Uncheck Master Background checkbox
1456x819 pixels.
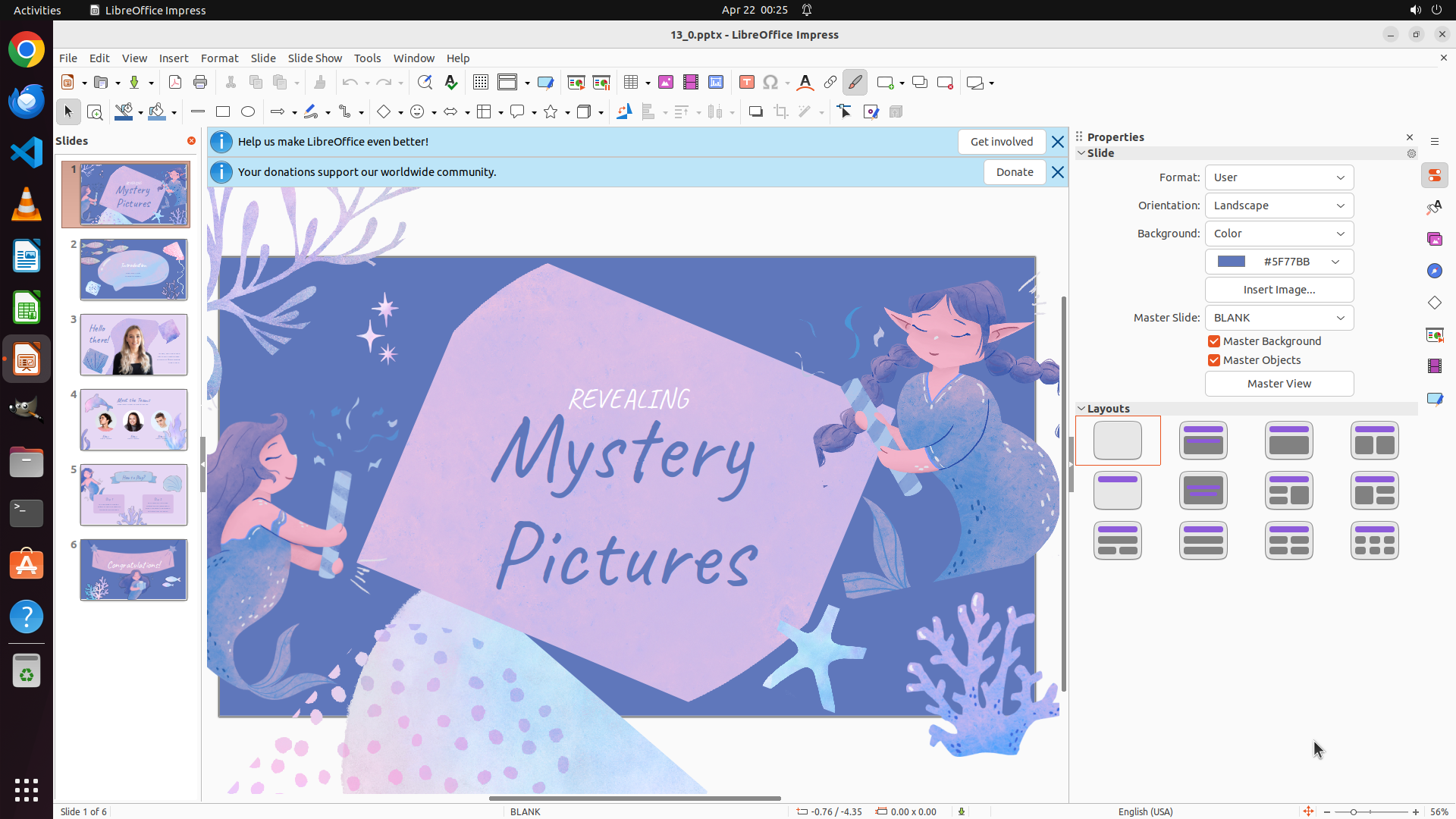(x=1214, y=341)
